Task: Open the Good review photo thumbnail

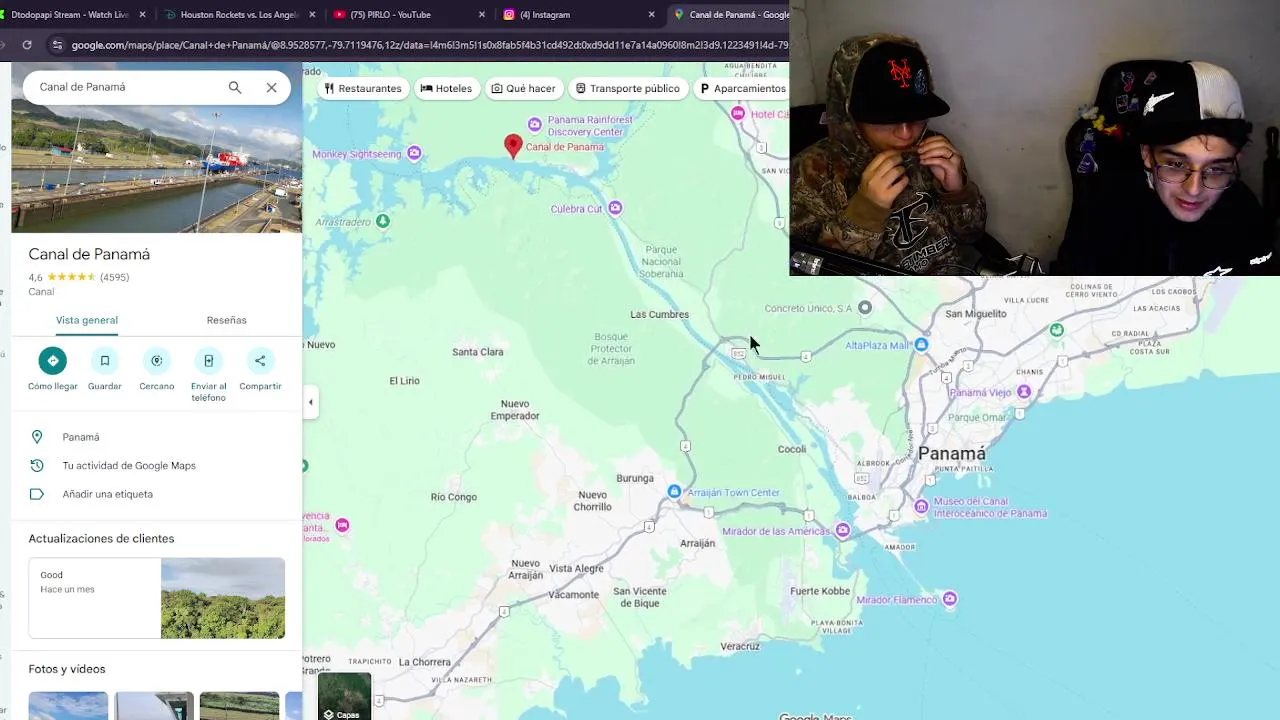Action: pos(223,598)
